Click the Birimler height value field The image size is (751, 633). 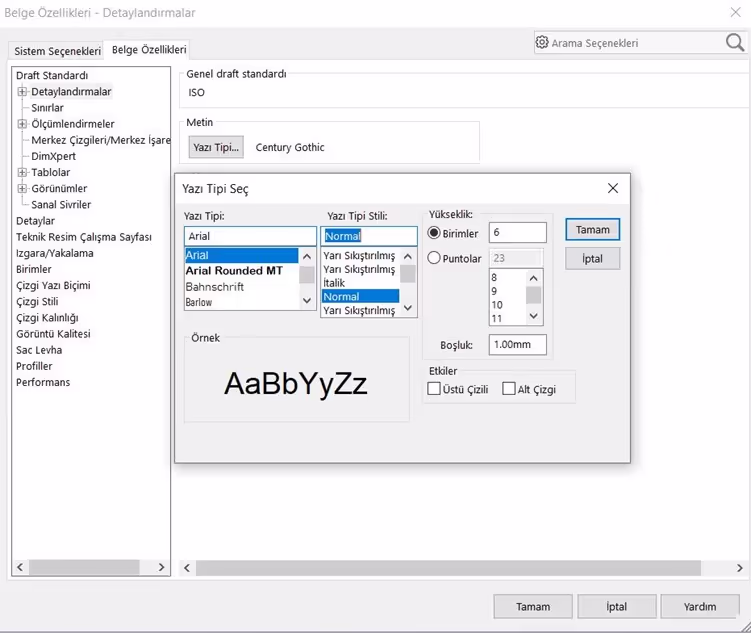pos(517,233)
